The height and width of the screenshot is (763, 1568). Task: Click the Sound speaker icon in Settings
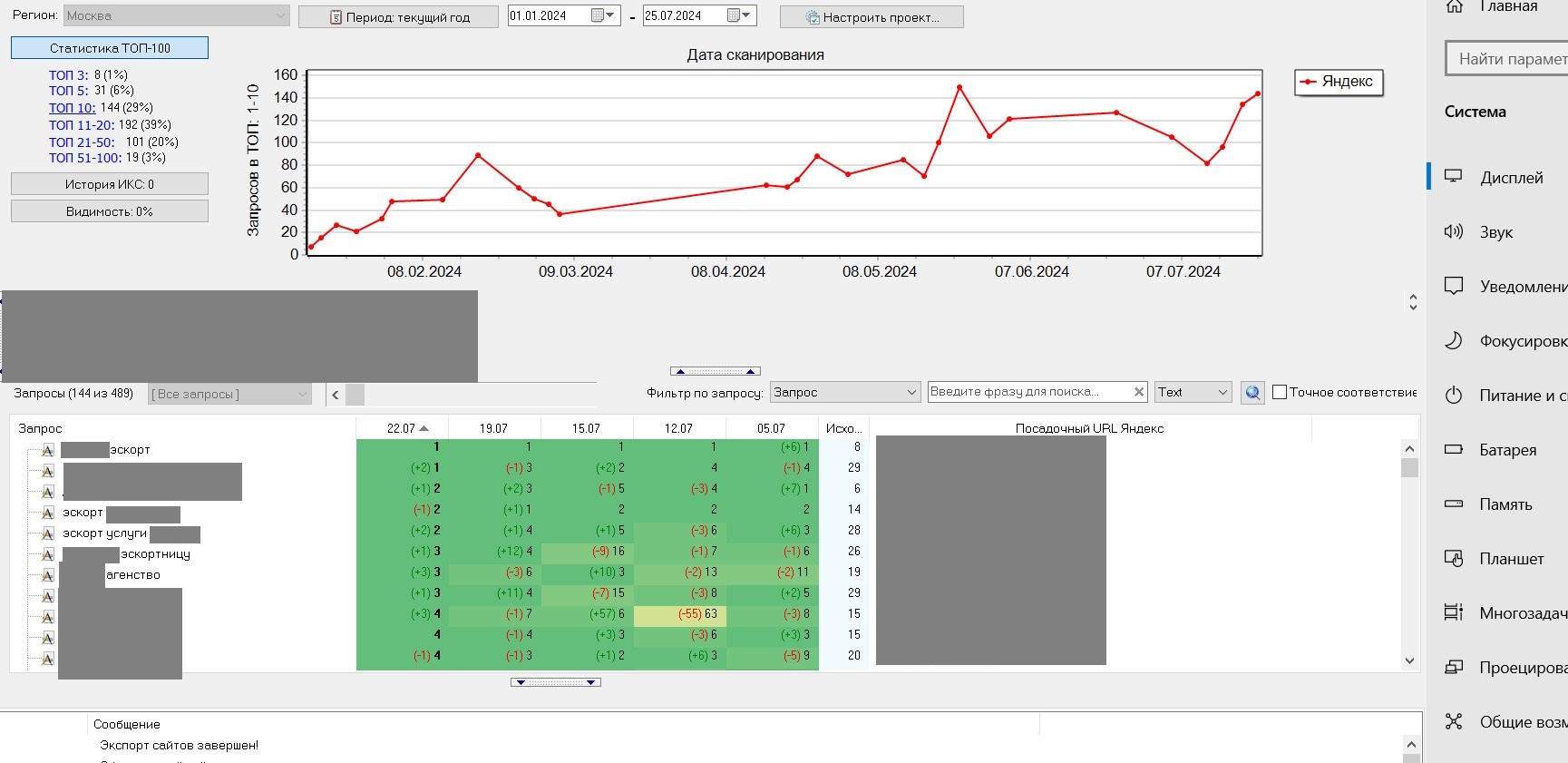click(1454, 231)
